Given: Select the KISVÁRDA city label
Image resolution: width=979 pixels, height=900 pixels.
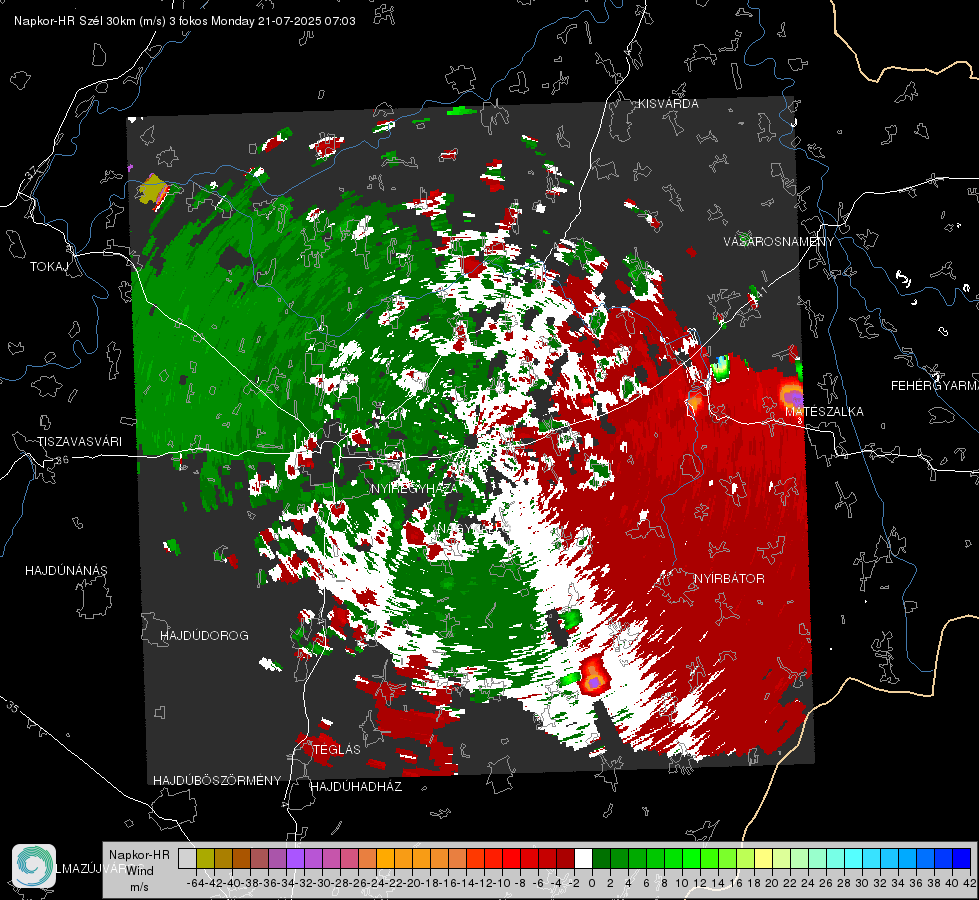Looking at the screenshot, I should click(668, 104).
